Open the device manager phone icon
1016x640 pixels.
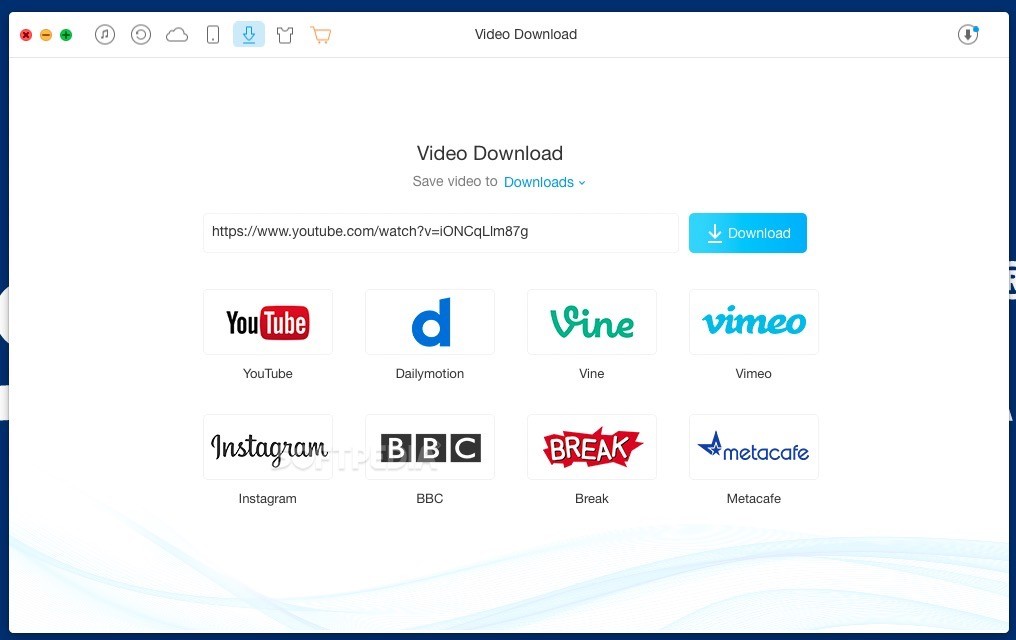tap(213, 34)
